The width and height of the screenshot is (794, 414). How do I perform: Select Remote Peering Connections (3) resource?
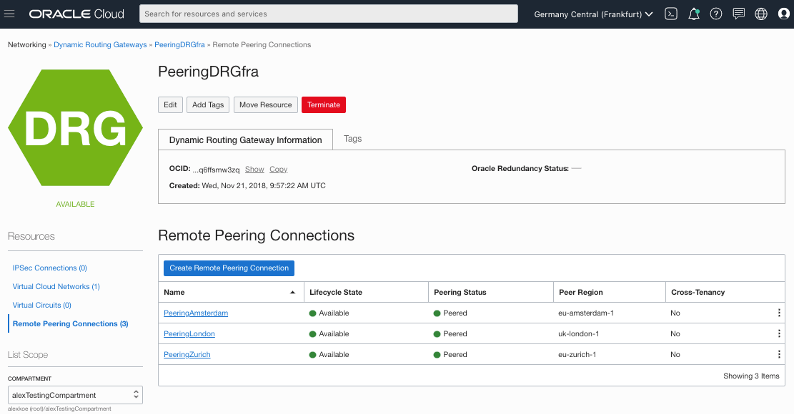[70, 324]
